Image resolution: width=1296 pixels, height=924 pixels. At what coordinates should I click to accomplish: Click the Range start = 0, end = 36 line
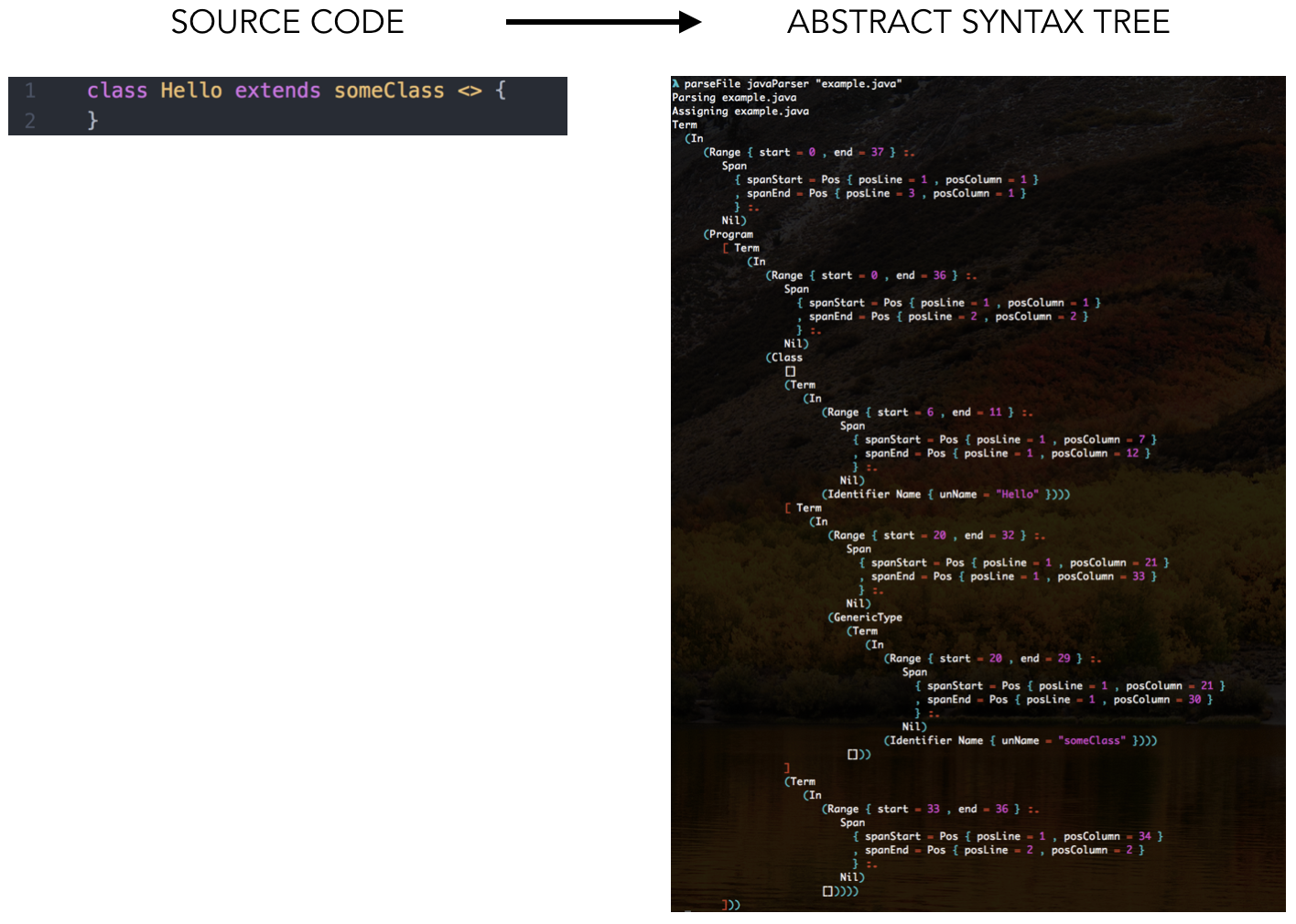click(x=871, y=275)
